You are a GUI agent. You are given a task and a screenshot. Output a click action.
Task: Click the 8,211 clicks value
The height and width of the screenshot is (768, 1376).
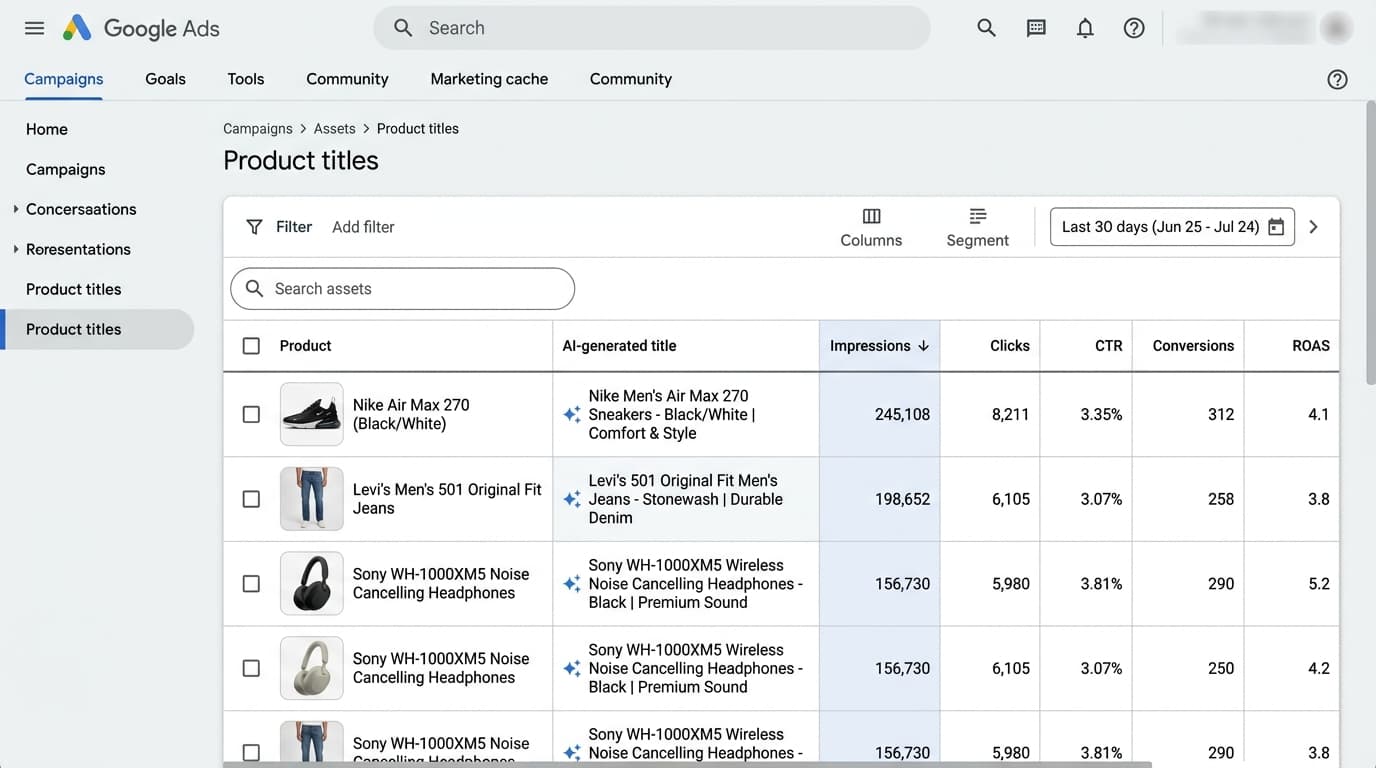[x=1010, y=414]
